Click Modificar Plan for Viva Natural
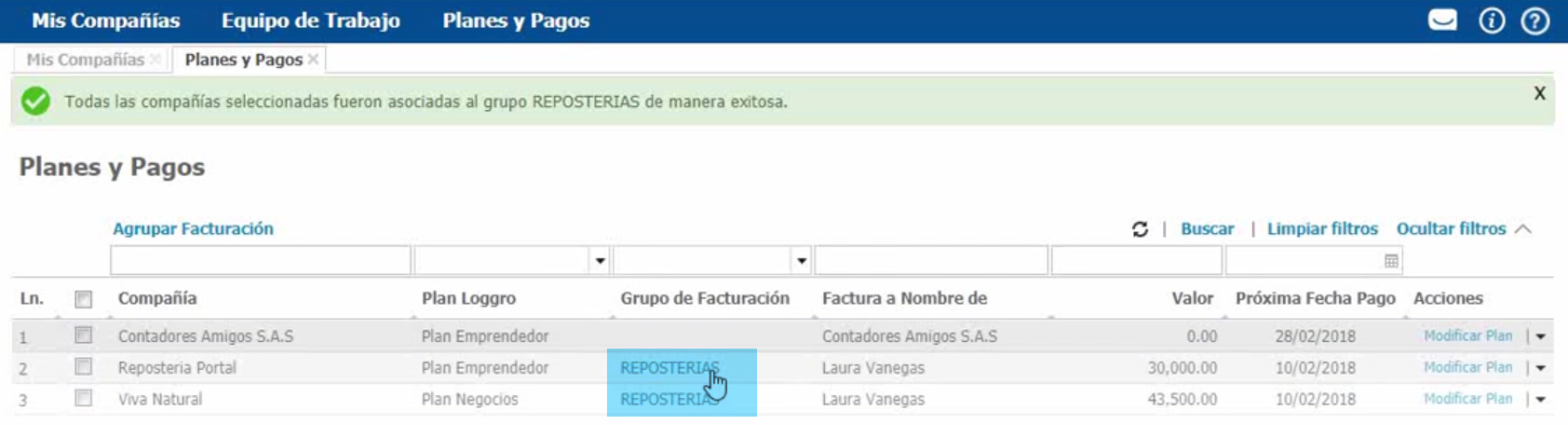This screenshot has width=1568, height=425. tap(1467, 399)
